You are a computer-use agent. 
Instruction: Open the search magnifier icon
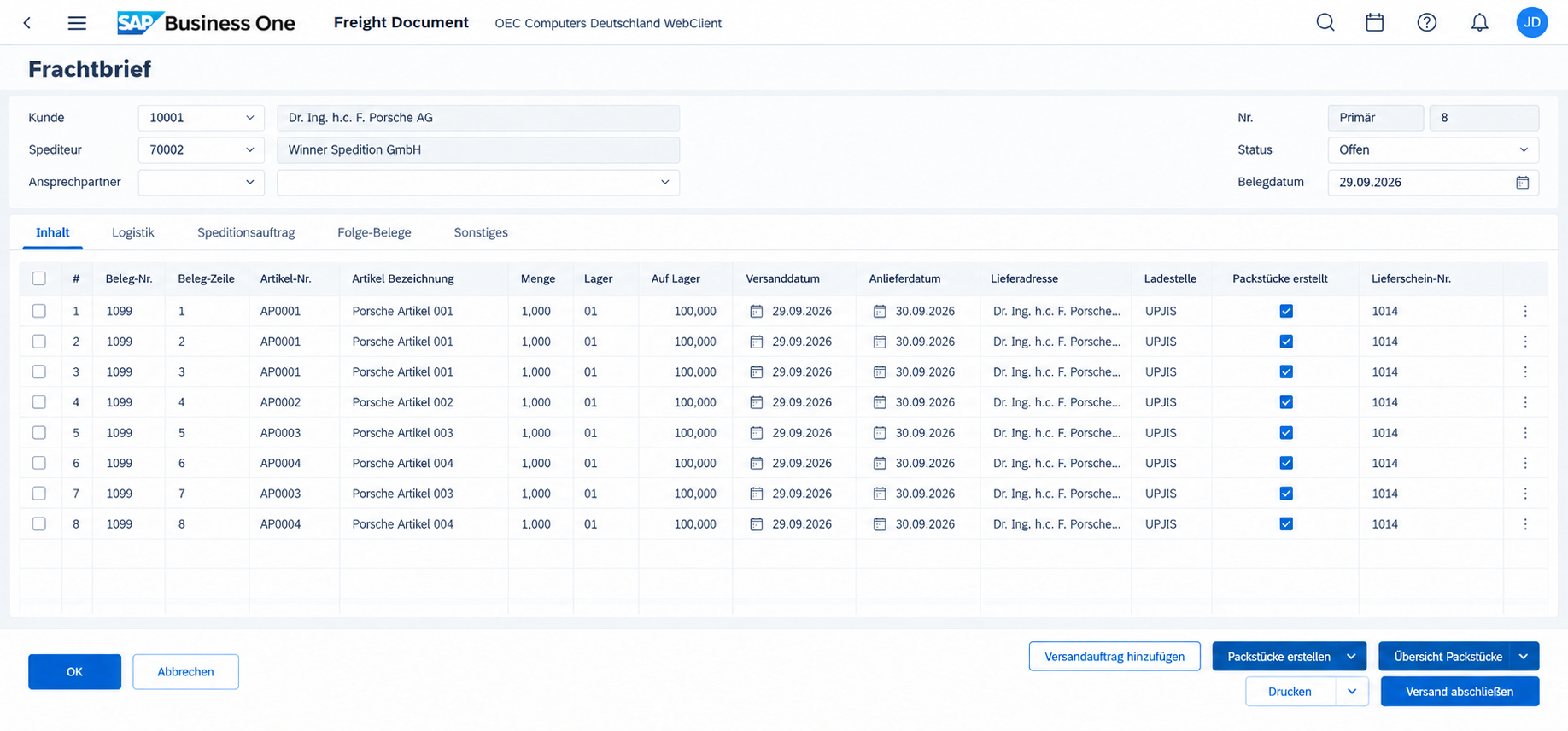click(1325, 23)
